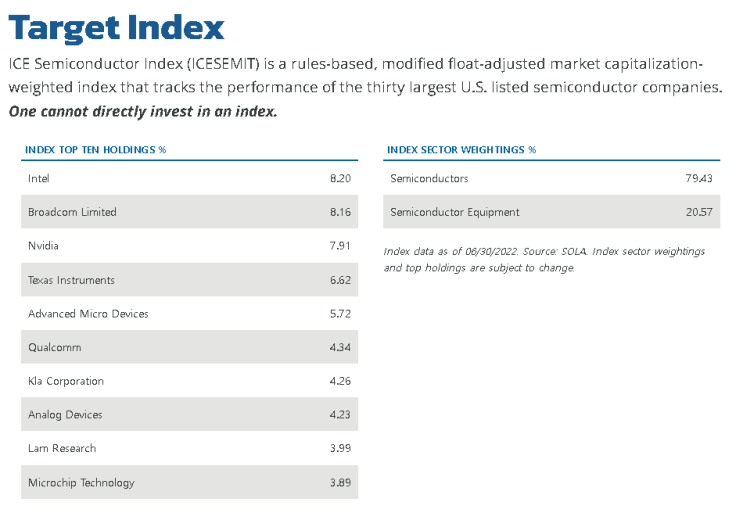Screen dimensions: 743x513
Task: Click the Semiconductors sector row
Action: click(x=552, y=178)
